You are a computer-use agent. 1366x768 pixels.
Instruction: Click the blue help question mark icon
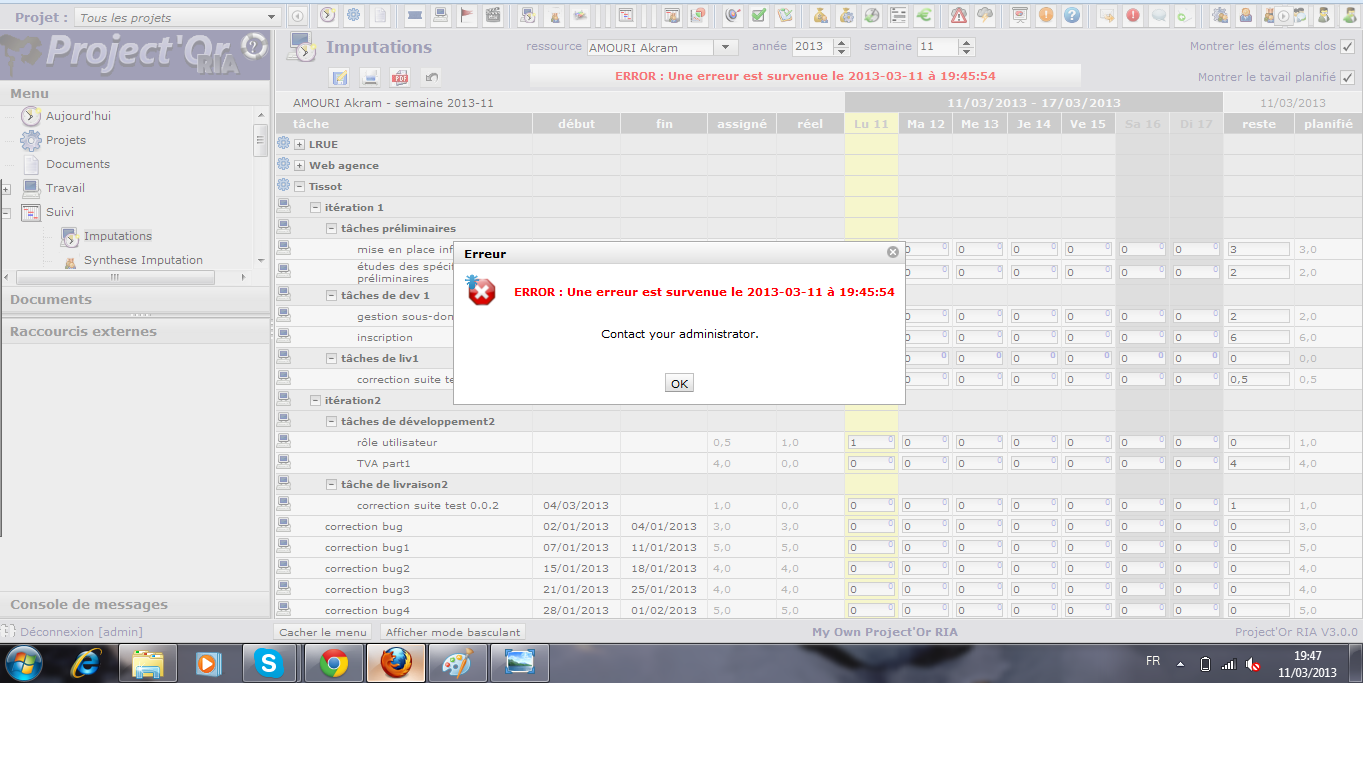point(1072,15)
